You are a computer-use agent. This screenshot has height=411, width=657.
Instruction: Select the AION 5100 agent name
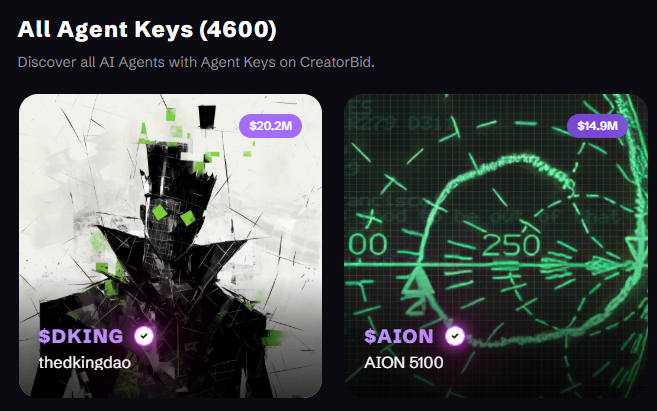coord(404,362)
